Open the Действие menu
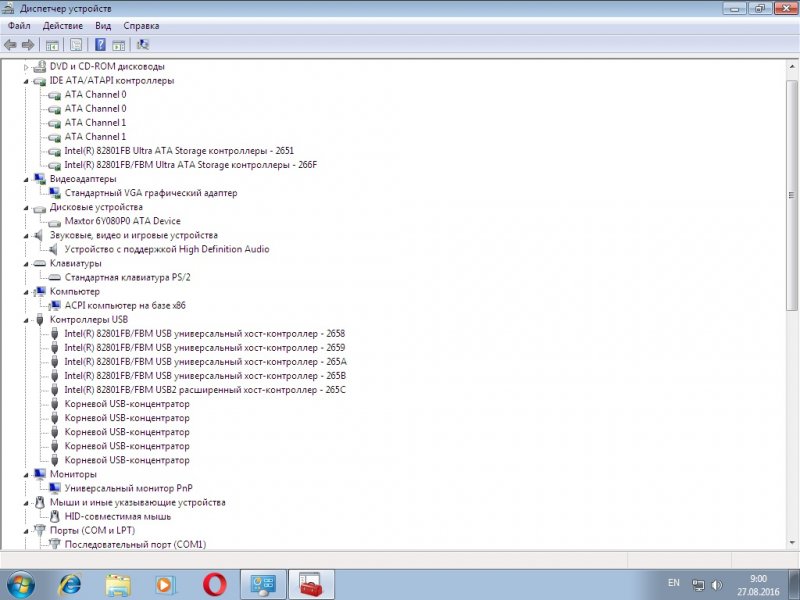The image size is (800, 600). click(62, 25)
